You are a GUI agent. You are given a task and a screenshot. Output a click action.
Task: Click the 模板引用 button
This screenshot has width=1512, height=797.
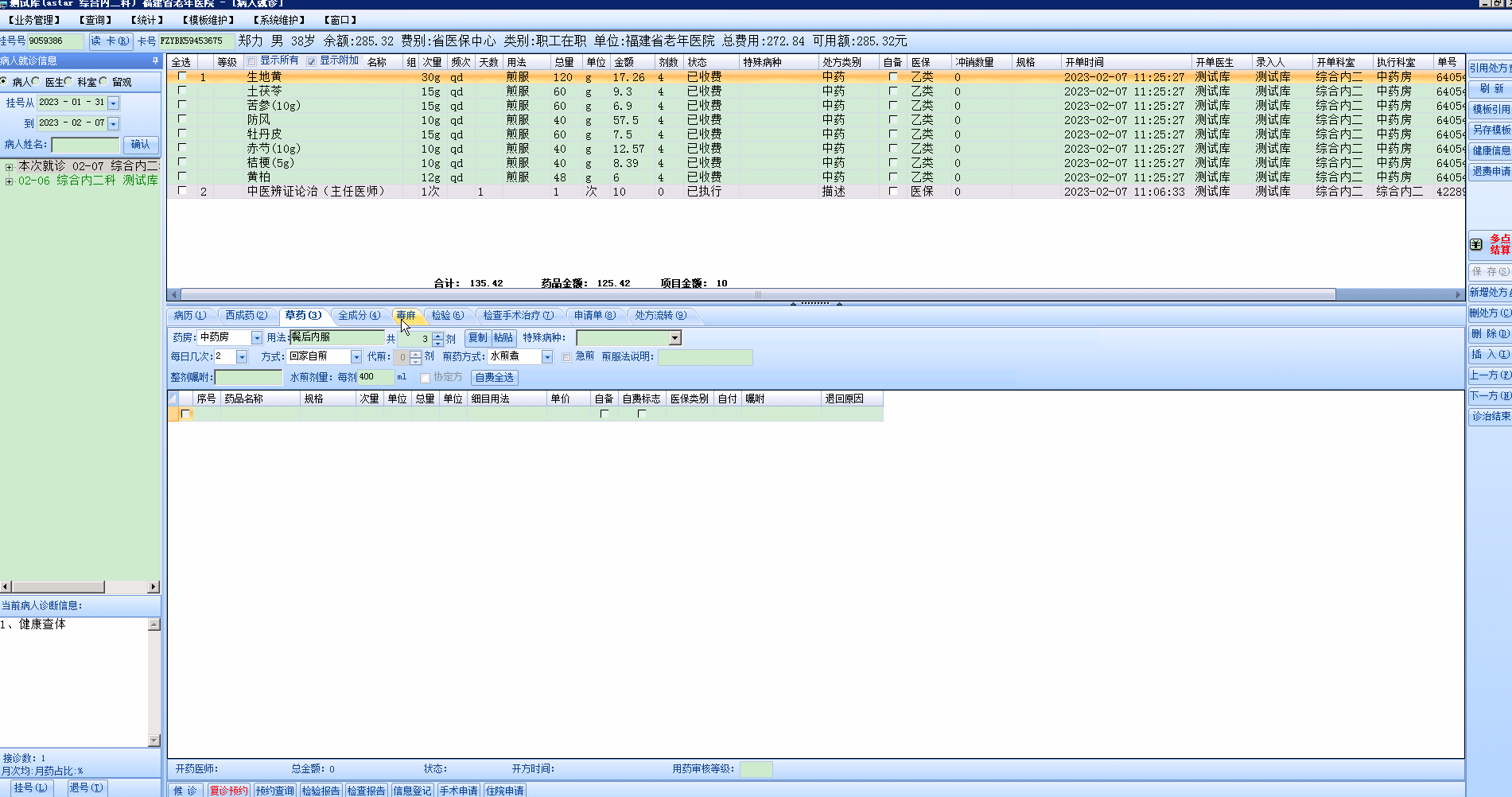[1491, 110]
